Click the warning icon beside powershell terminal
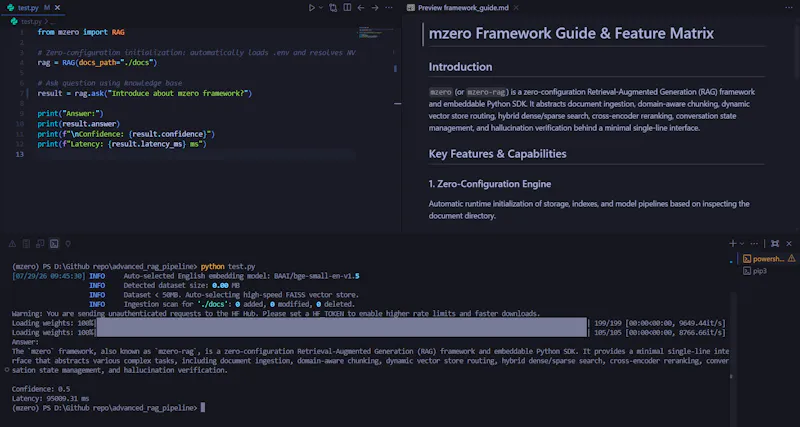The image size is (800, 427). 791,259
